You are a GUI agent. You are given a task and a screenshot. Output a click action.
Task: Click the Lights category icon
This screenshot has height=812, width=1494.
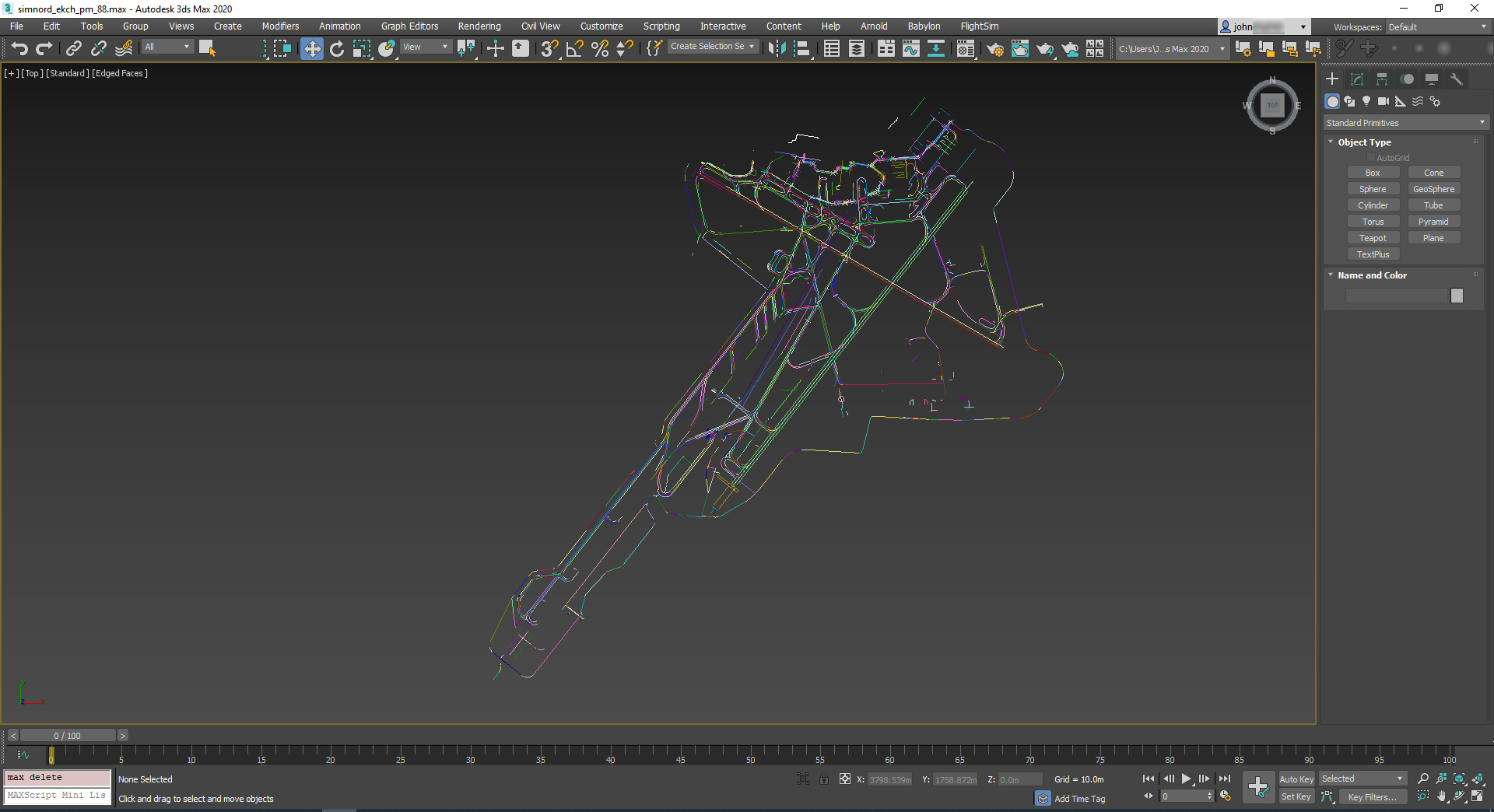(1366, 102)
